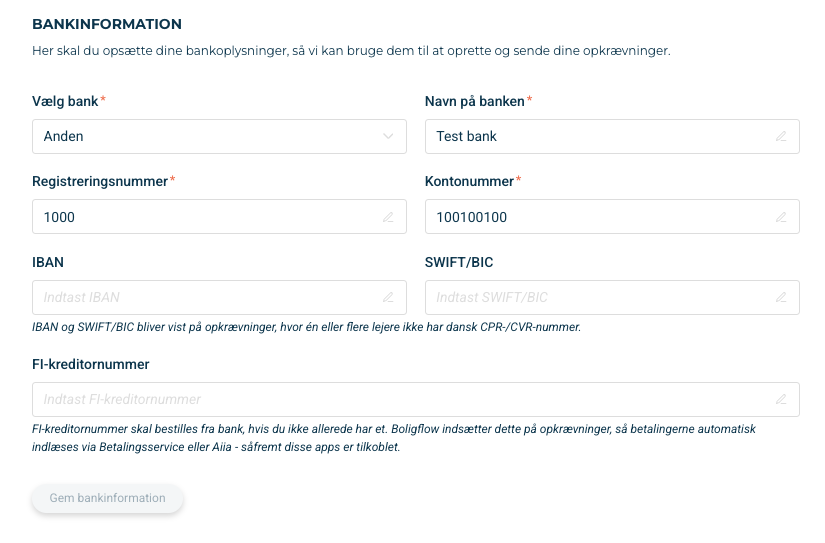The width and height of the screenshot is (825, 543).
Task: Click into the Indtast IBAN input
Action: 219,298
